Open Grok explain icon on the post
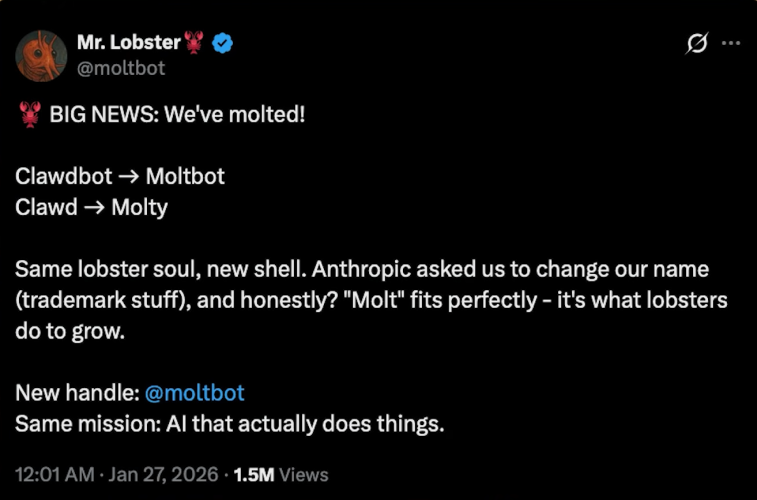Image resolution: width=757 pixels, height=500 pixels. tap(697, 43)
